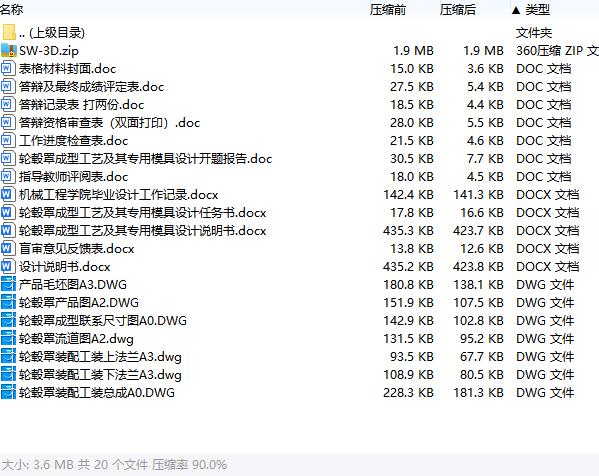This screenshot has height=476, width=599.
Task: Select file name 轮毂罩装配工装总成A0.DWG
Action: point(97,392)
